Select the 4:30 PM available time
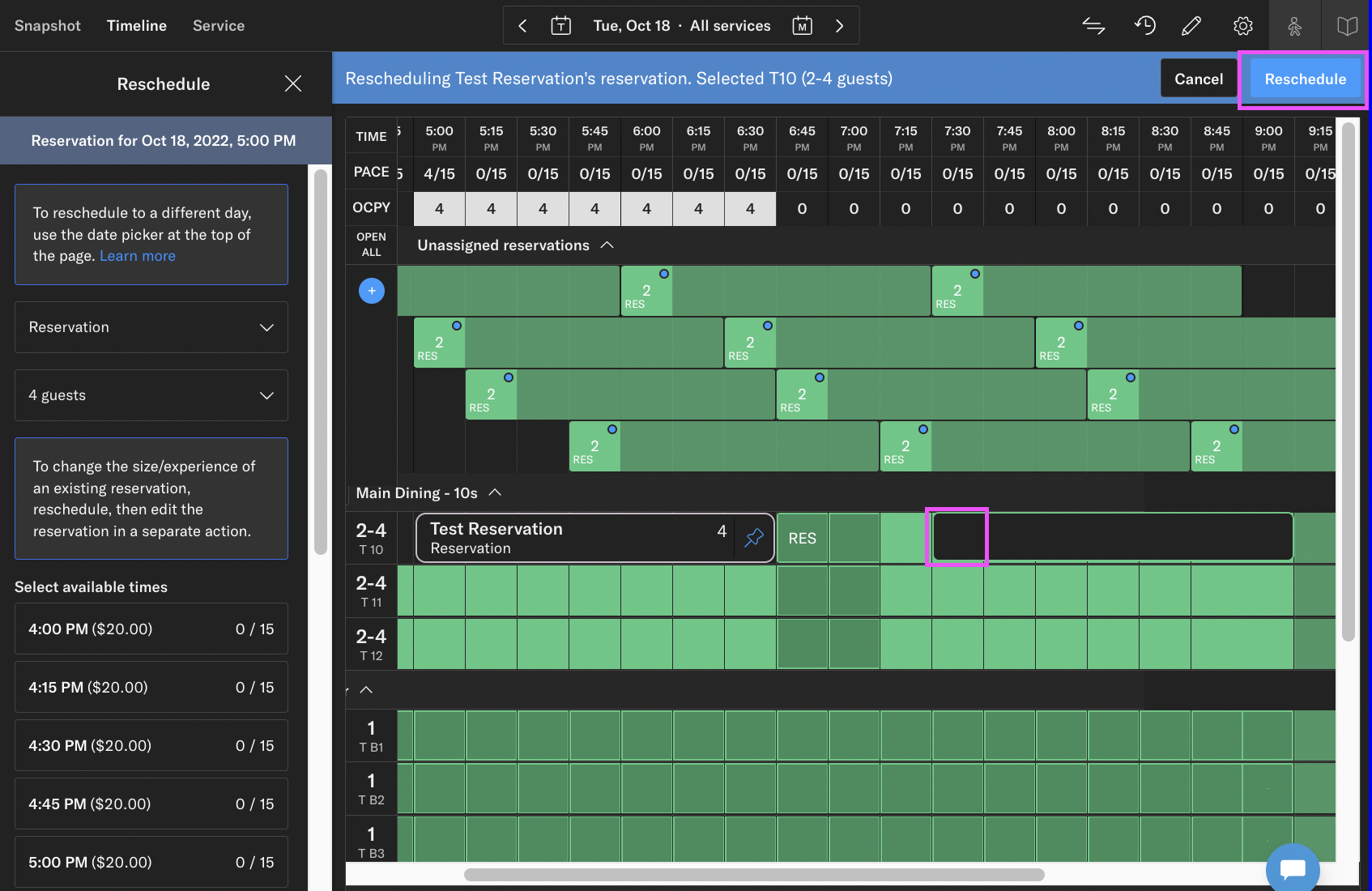The image size is (1372, 891). (x=151, y=745)
